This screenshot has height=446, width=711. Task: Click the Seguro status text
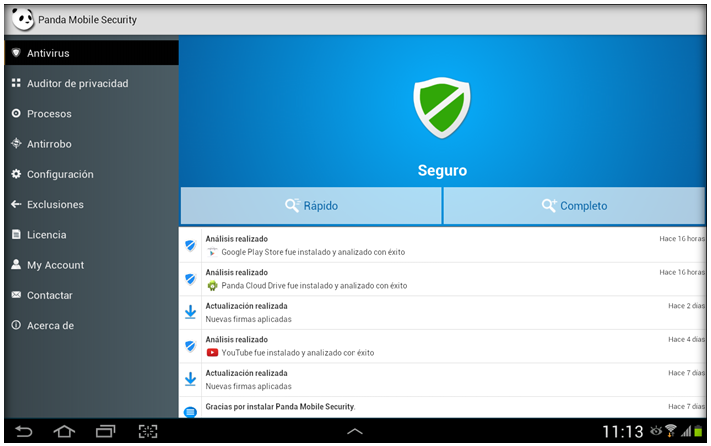pyautogui.click(x=442, y=170)
